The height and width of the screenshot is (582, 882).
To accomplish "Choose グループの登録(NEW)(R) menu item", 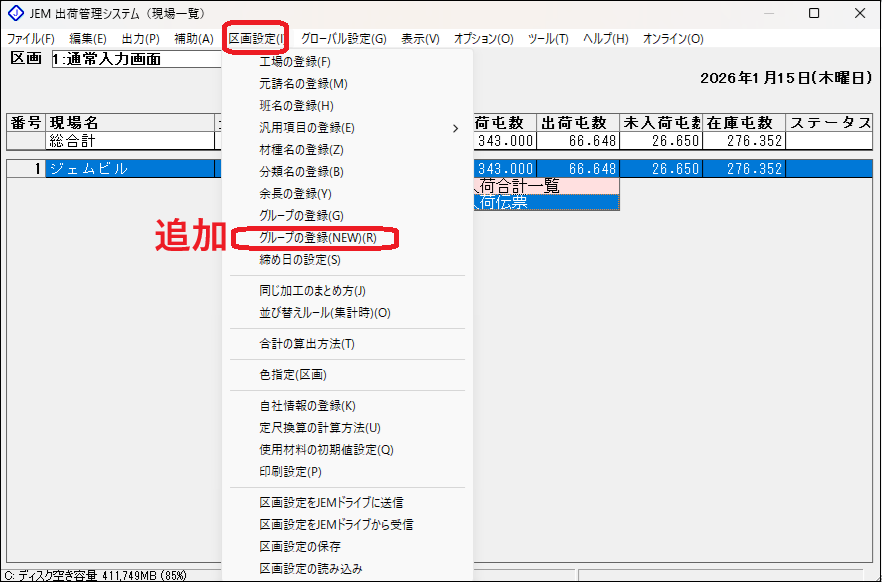I will click(x=317, y=238).
